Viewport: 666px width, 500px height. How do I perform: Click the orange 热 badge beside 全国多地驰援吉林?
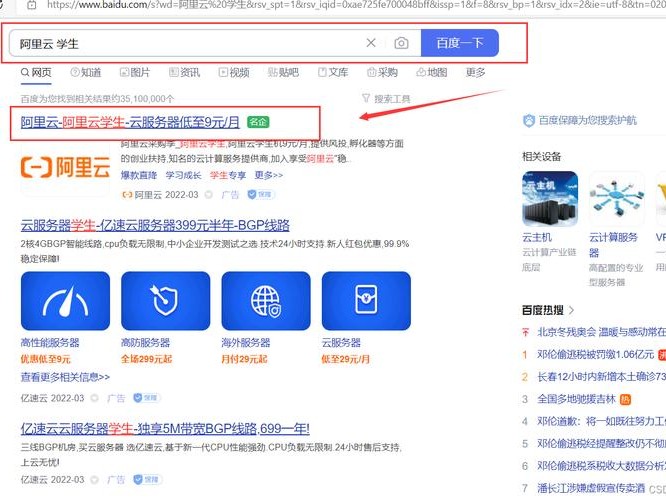(x=625, y=399)
